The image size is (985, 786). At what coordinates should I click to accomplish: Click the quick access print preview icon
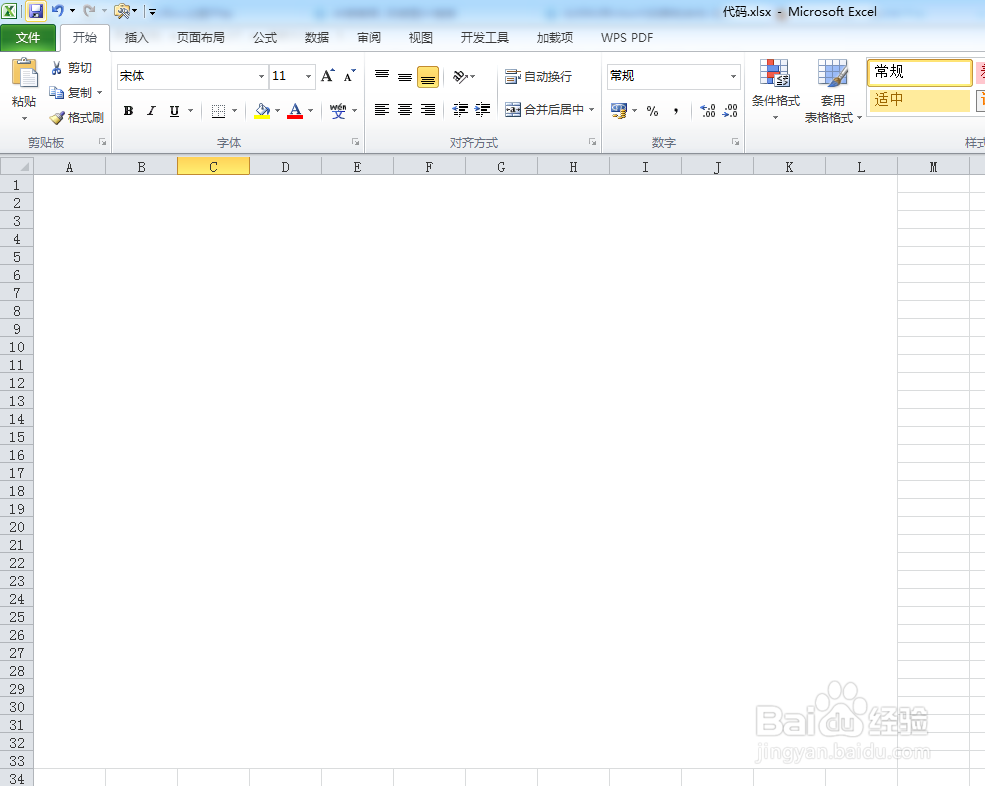122,11
